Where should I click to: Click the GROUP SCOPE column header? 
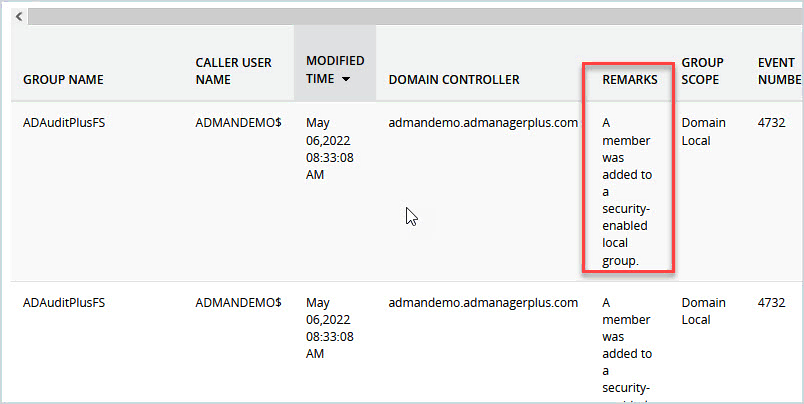[x=702, y=71]
